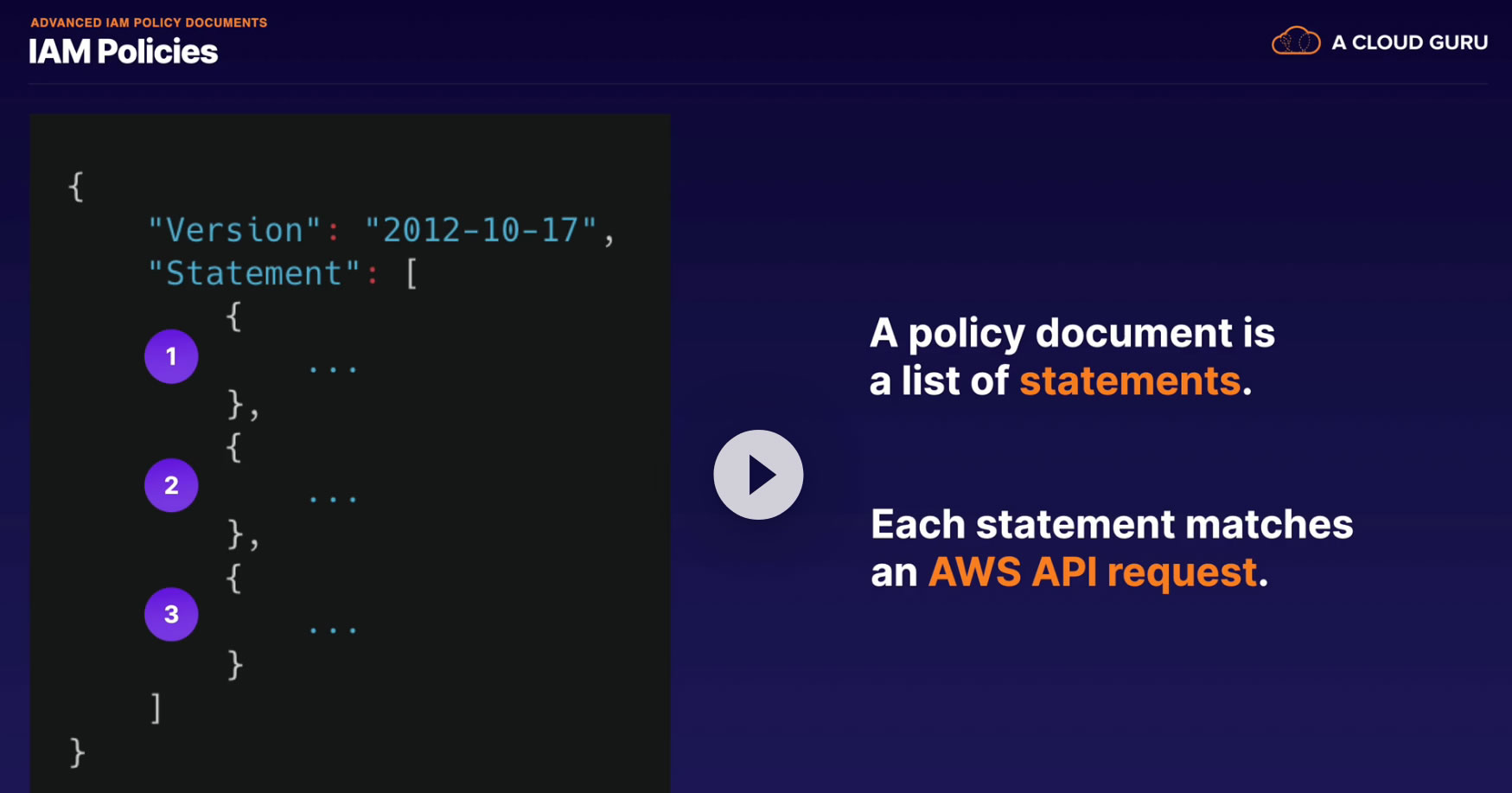Select the purple circle numbered 1
This screenshot has width=1512, height=793.
pyautogui.click(x=171, y=356)
